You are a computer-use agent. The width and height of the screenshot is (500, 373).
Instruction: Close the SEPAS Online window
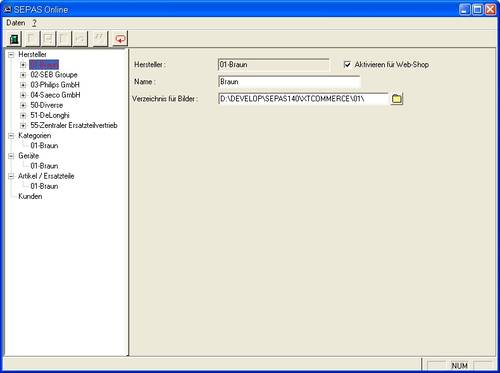[490, 10]
